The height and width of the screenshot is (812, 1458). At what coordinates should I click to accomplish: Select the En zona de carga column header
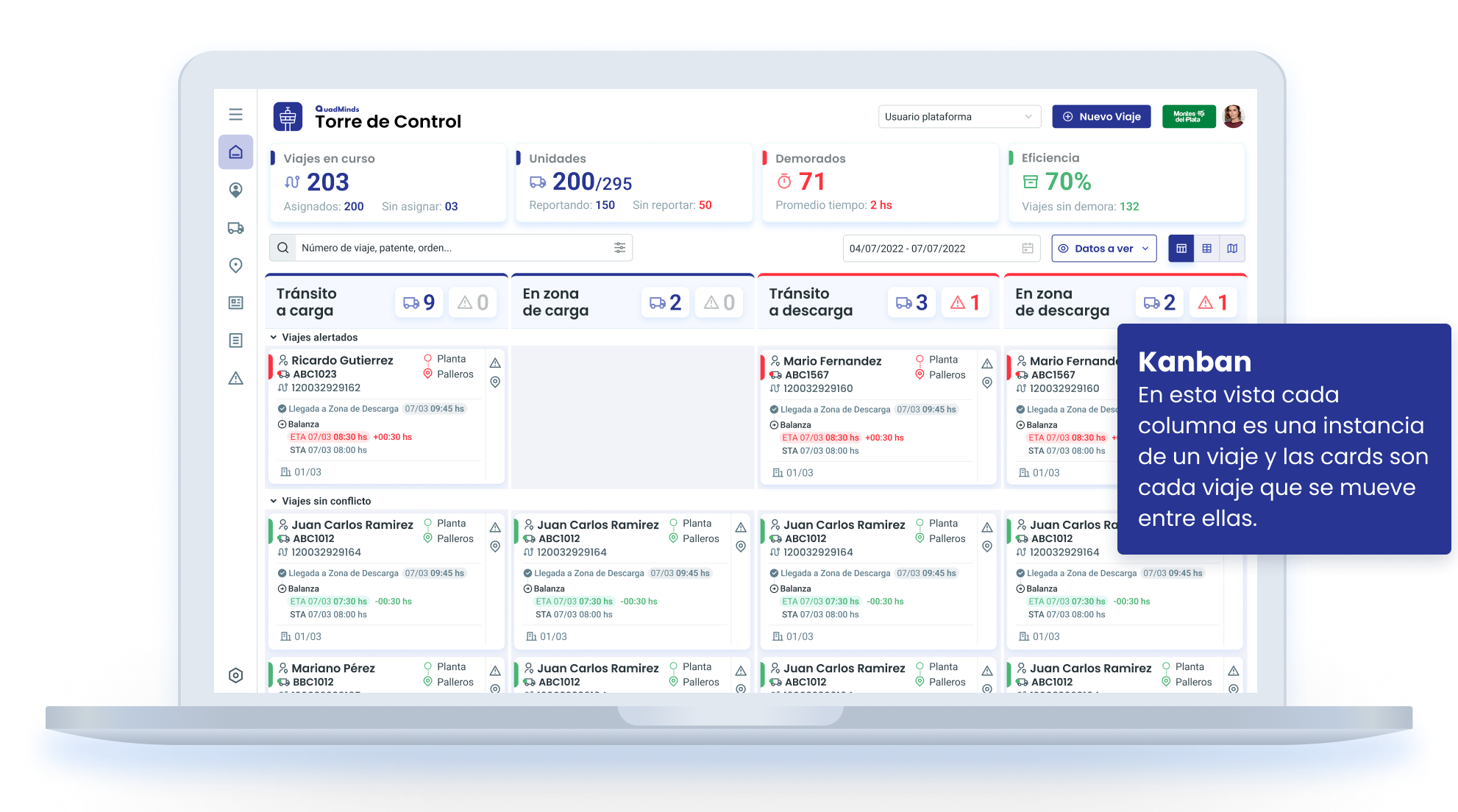click(633, 302)
